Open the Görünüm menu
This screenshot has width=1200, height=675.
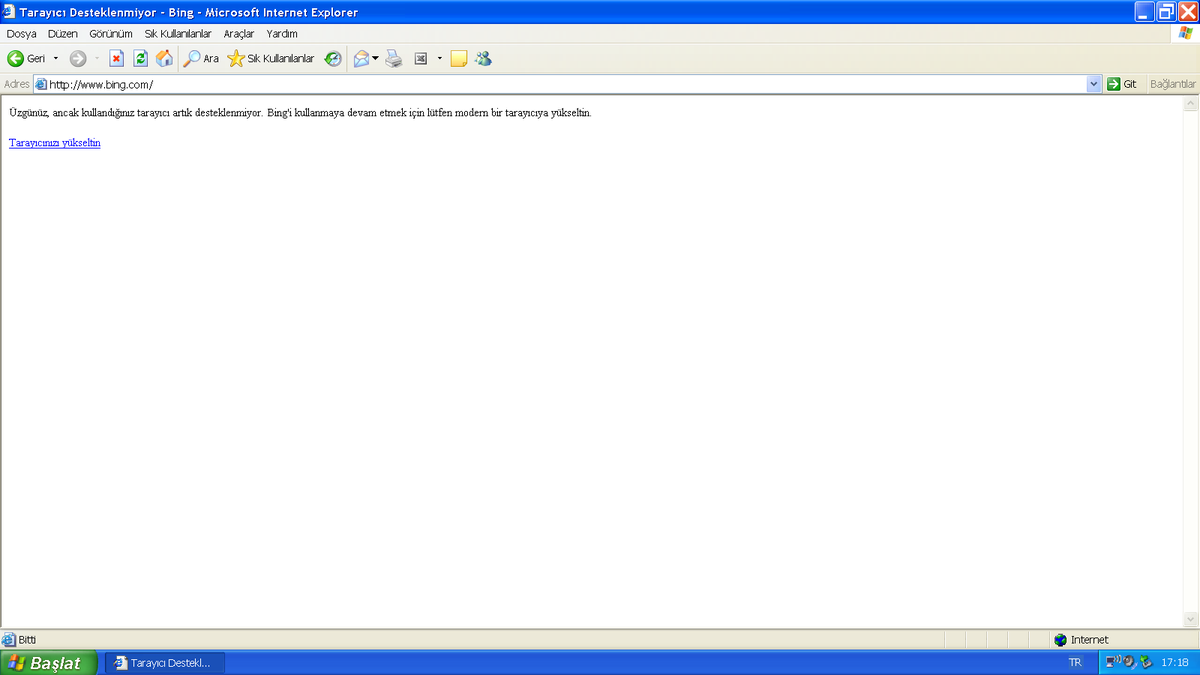[111, 33]
